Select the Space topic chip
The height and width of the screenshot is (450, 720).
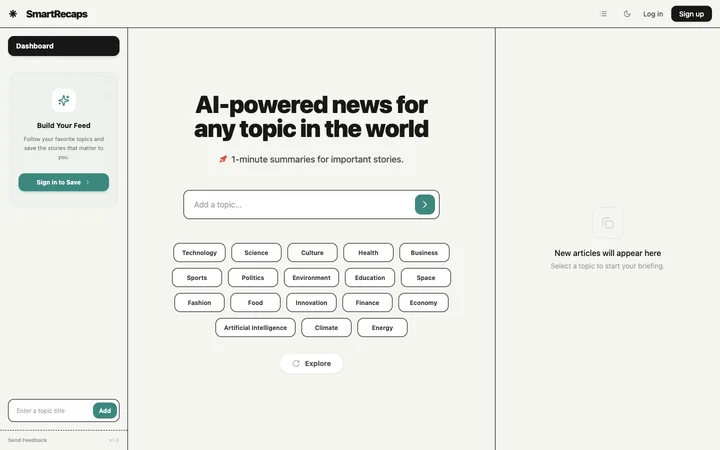(426, 278)
